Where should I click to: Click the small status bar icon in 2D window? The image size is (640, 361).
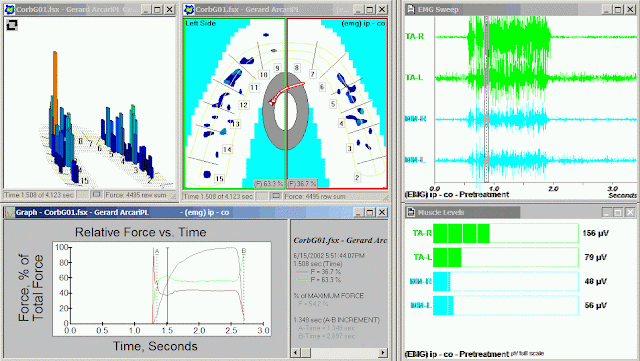pos(276,196)
